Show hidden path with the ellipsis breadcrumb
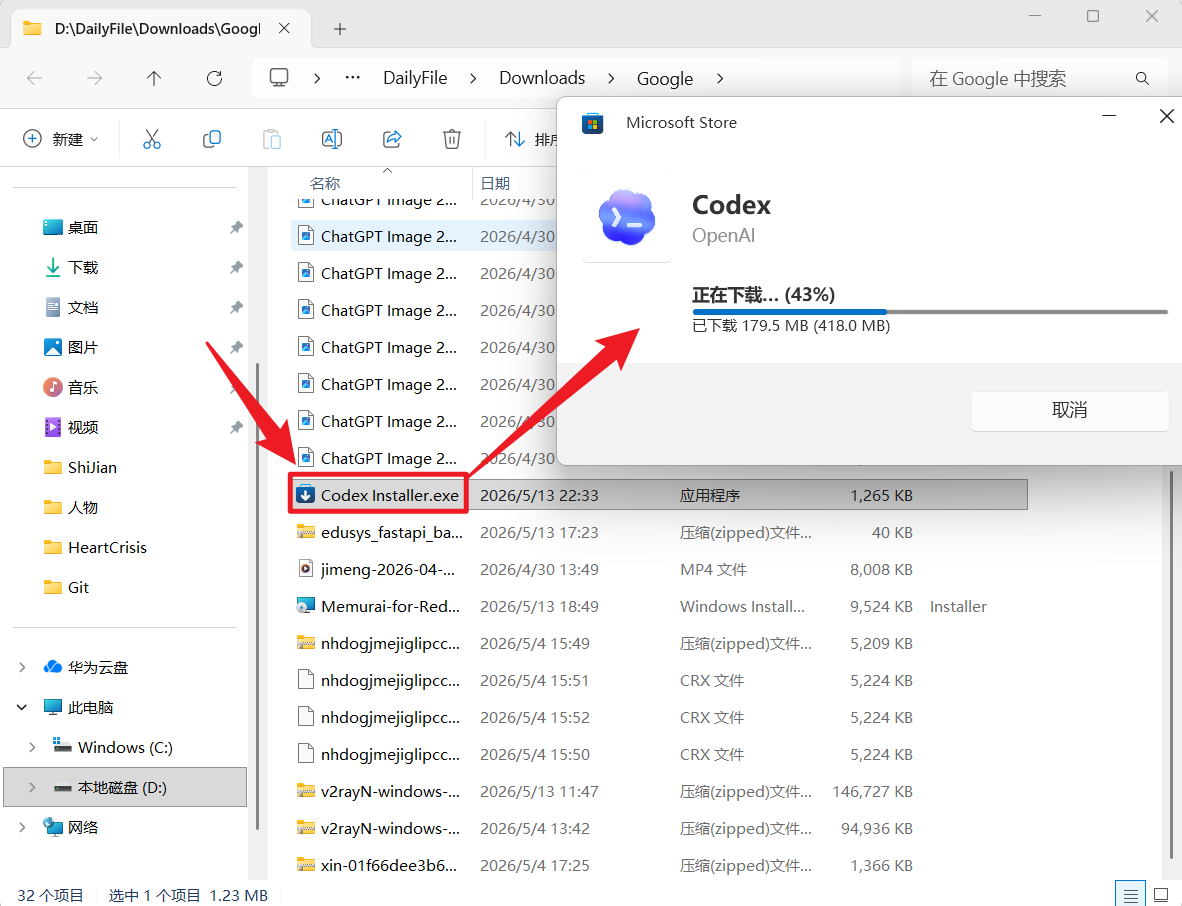 click(x=352, y=78)
